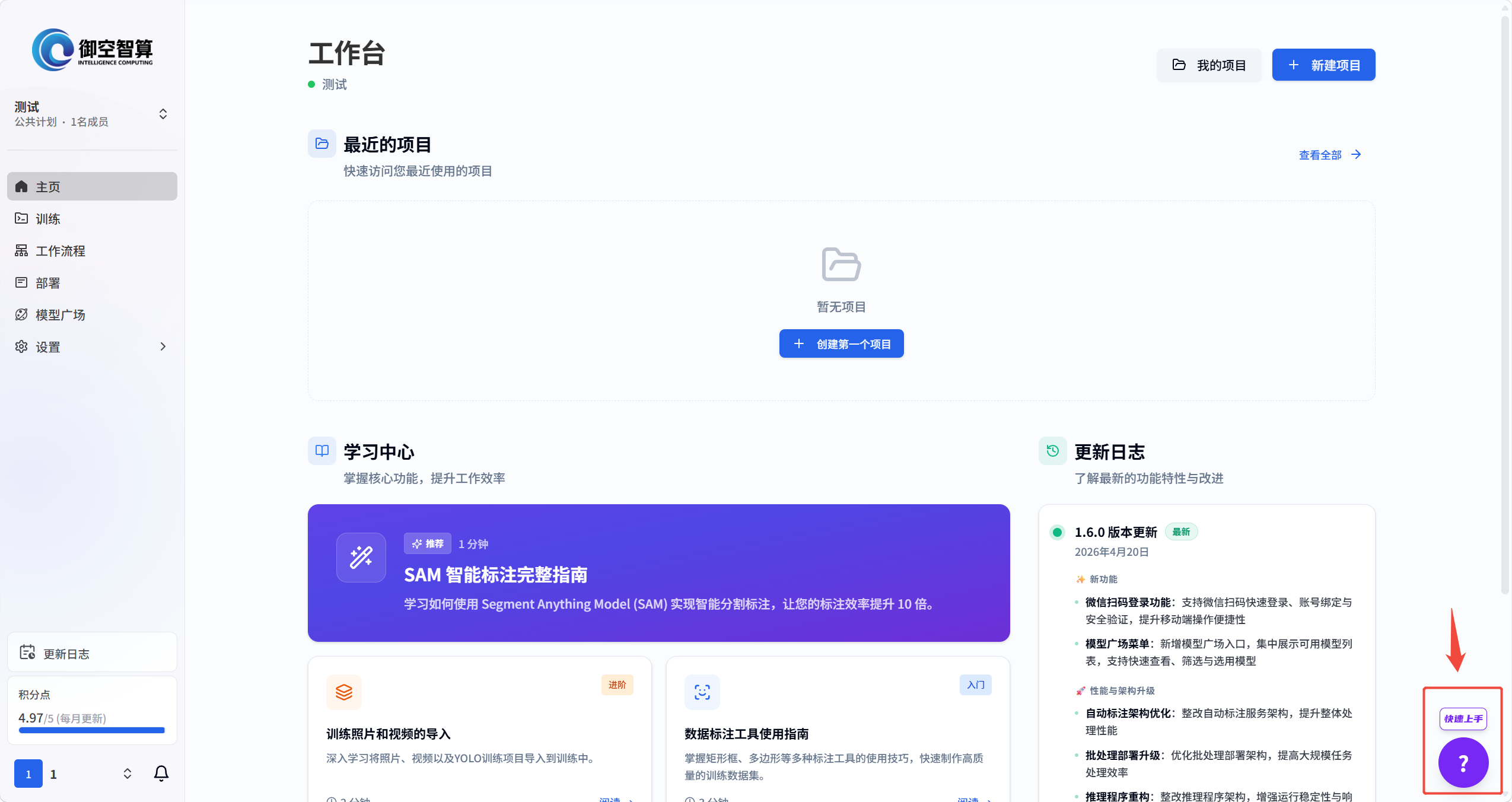Viewport: 1512px width, 802px height.
Task: Open 模型广场 in sidebar
Action: (x=92, y=314)
